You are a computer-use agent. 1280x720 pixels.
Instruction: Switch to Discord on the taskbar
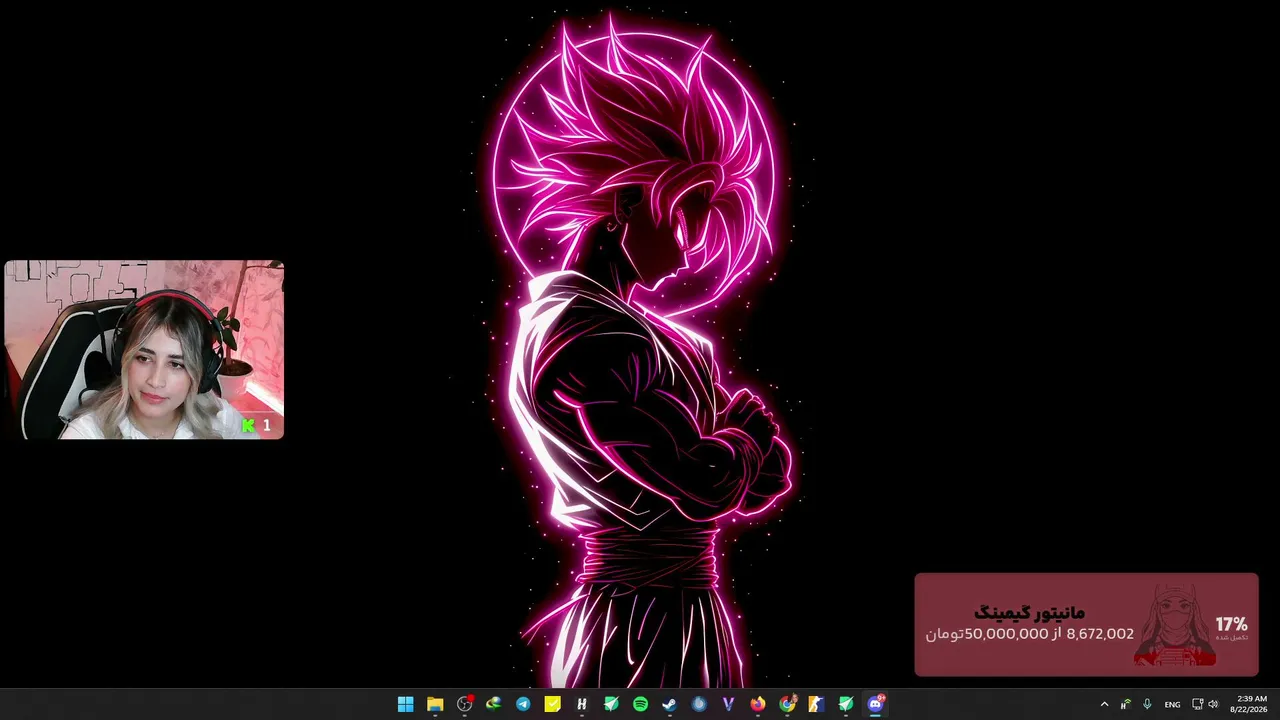(x=876, y=704)
